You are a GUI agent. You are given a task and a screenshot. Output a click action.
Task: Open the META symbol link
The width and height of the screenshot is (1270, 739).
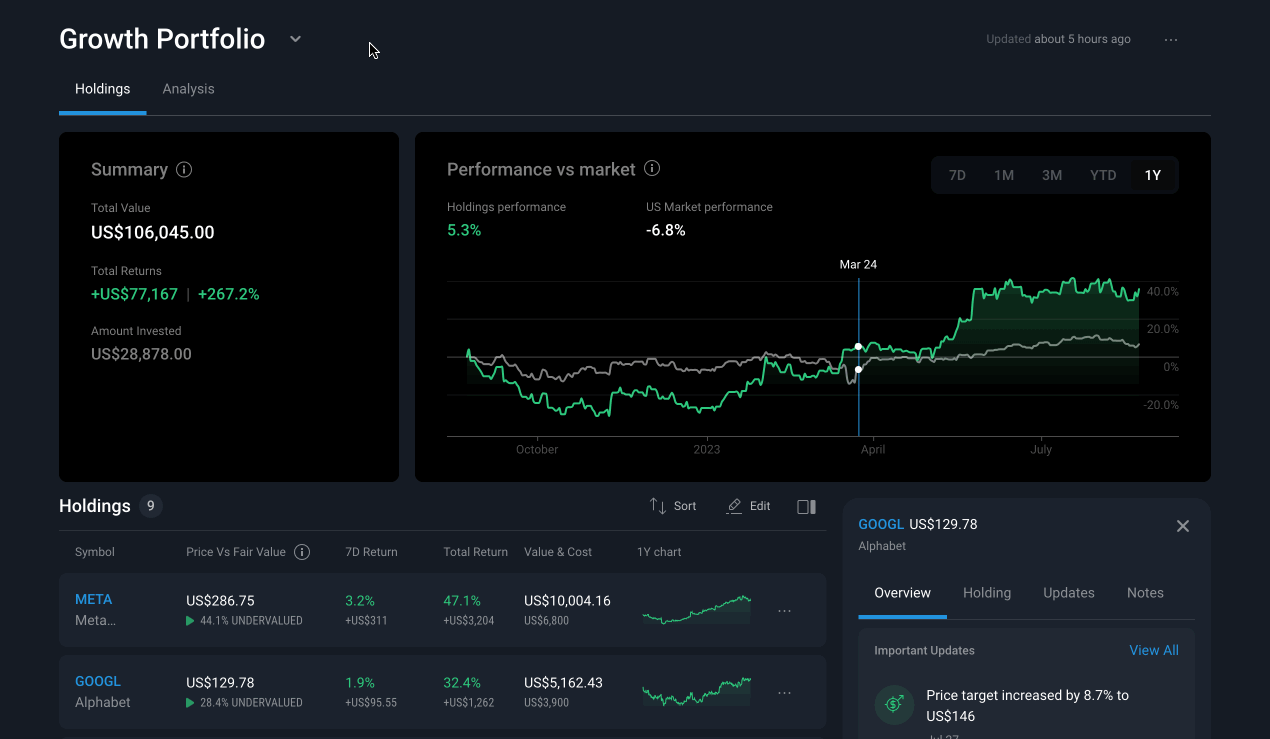click(94, 600)
